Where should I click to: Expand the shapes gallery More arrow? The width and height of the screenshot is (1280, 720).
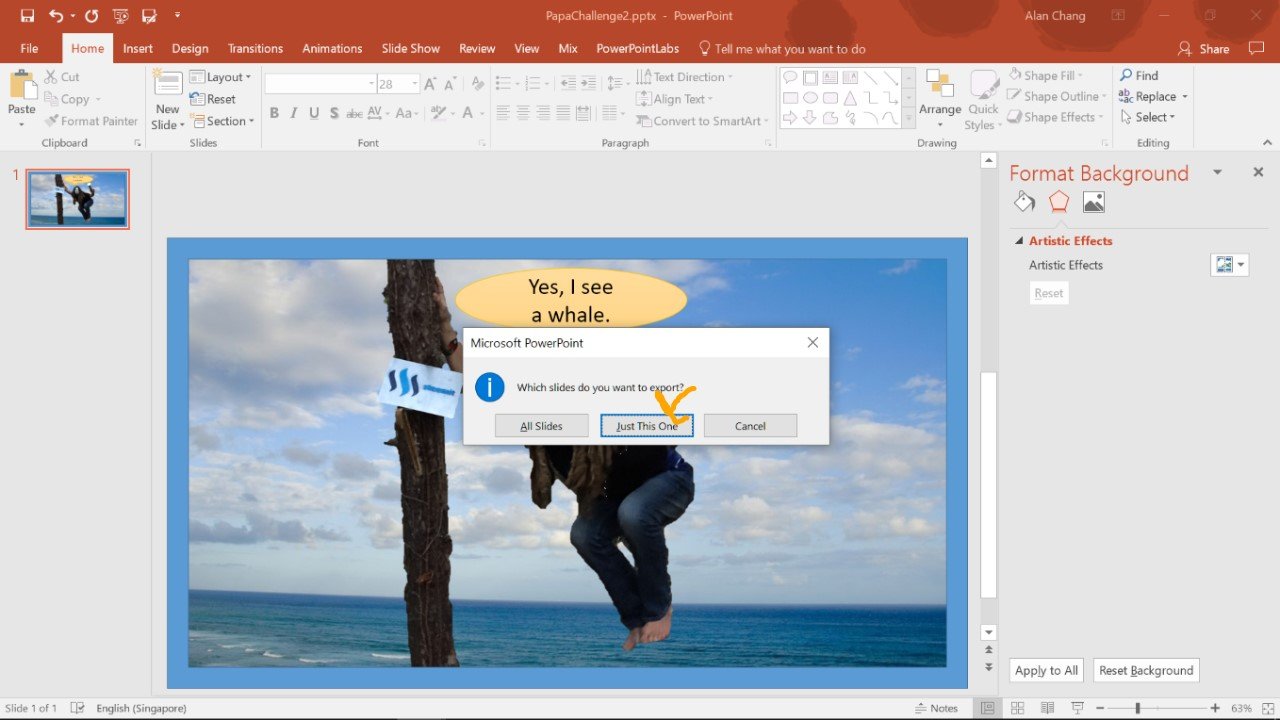pyautogui.click(x=908, y=118)
